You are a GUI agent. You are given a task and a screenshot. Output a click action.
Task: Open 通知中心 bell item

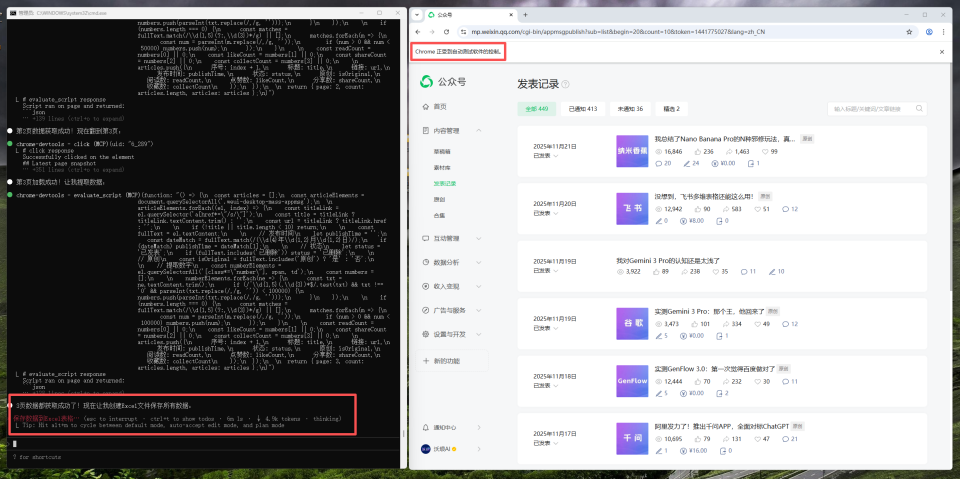pos(452,427)
